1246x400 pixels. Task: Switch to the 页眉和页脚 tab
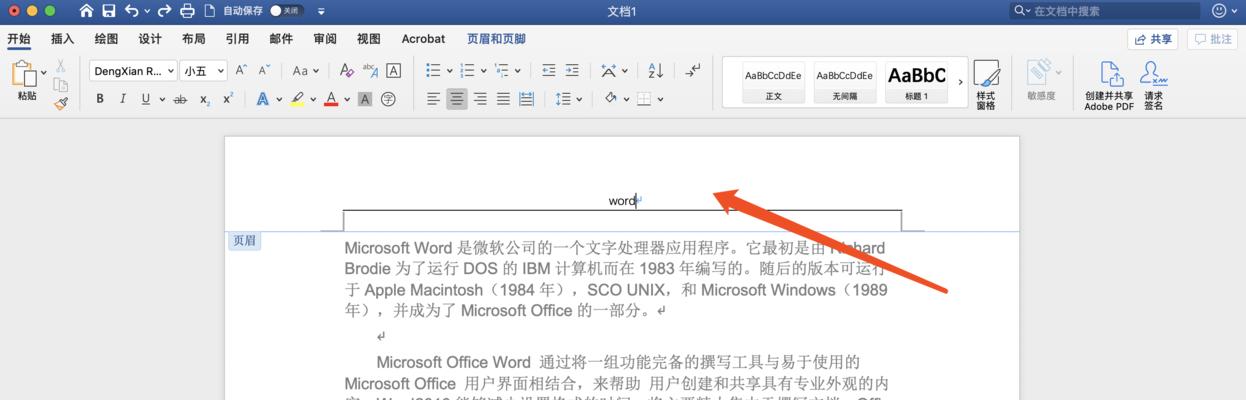pos(496,39)
